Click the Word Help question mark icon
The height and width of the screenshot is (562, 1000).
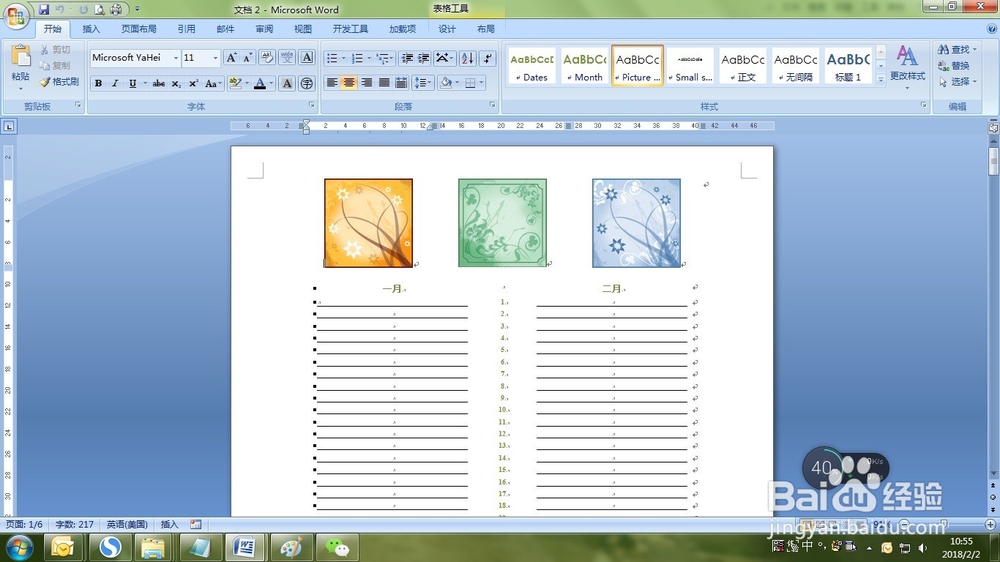(x=992, y=29)
